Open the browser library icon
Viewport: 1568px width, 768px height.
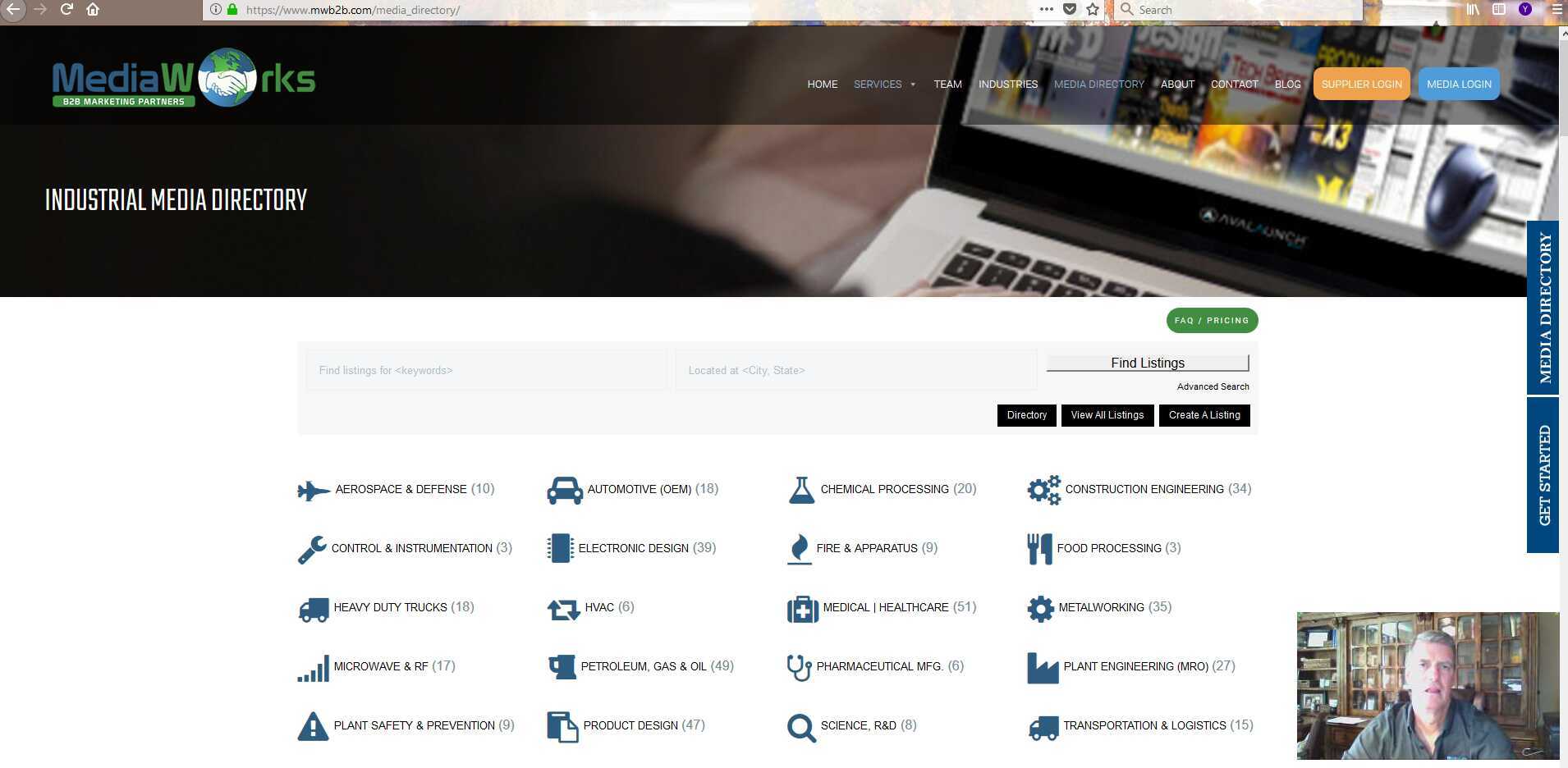(1474, 10)
